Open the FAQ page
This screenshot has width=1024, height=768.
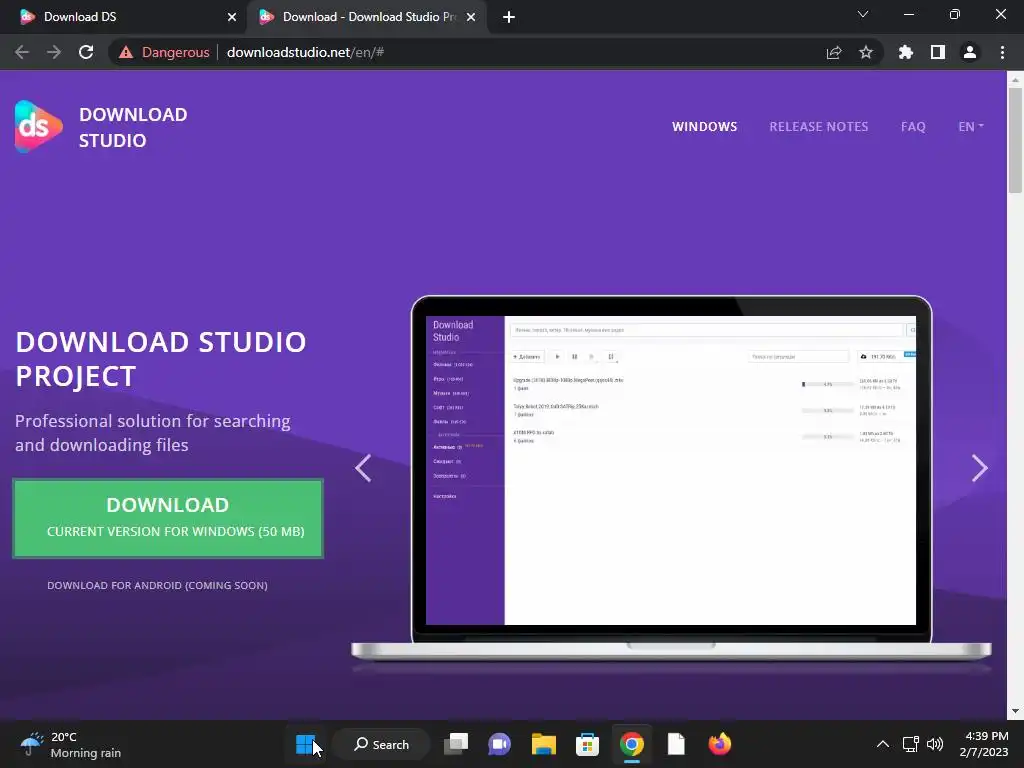[x=913, y=127]
